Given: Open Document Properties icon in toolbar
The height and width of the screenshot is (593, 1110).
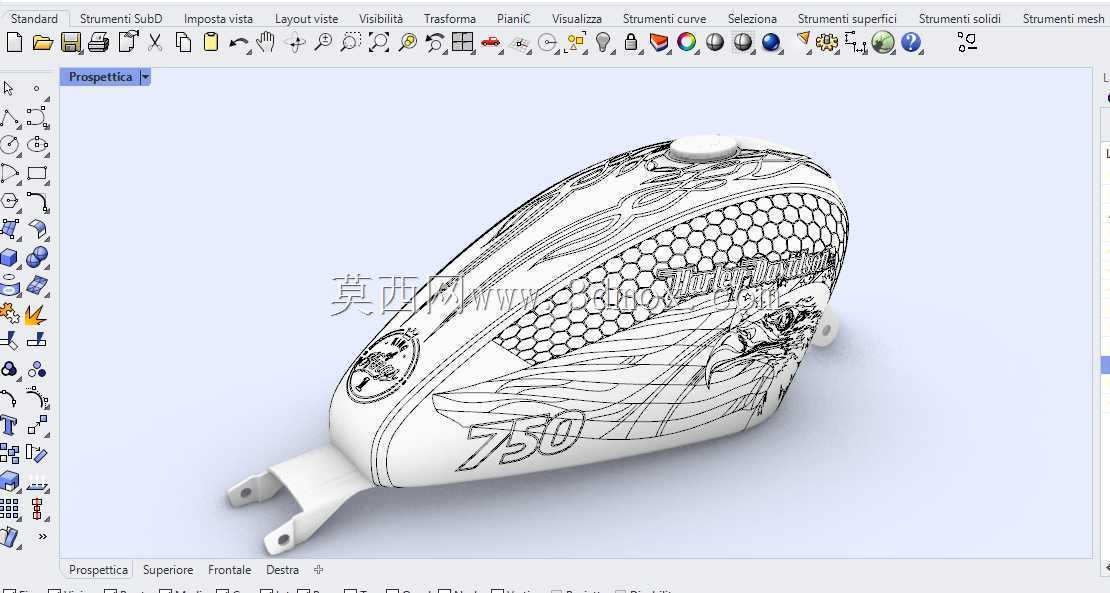Looking at the screenshot, I should (127, 42).
